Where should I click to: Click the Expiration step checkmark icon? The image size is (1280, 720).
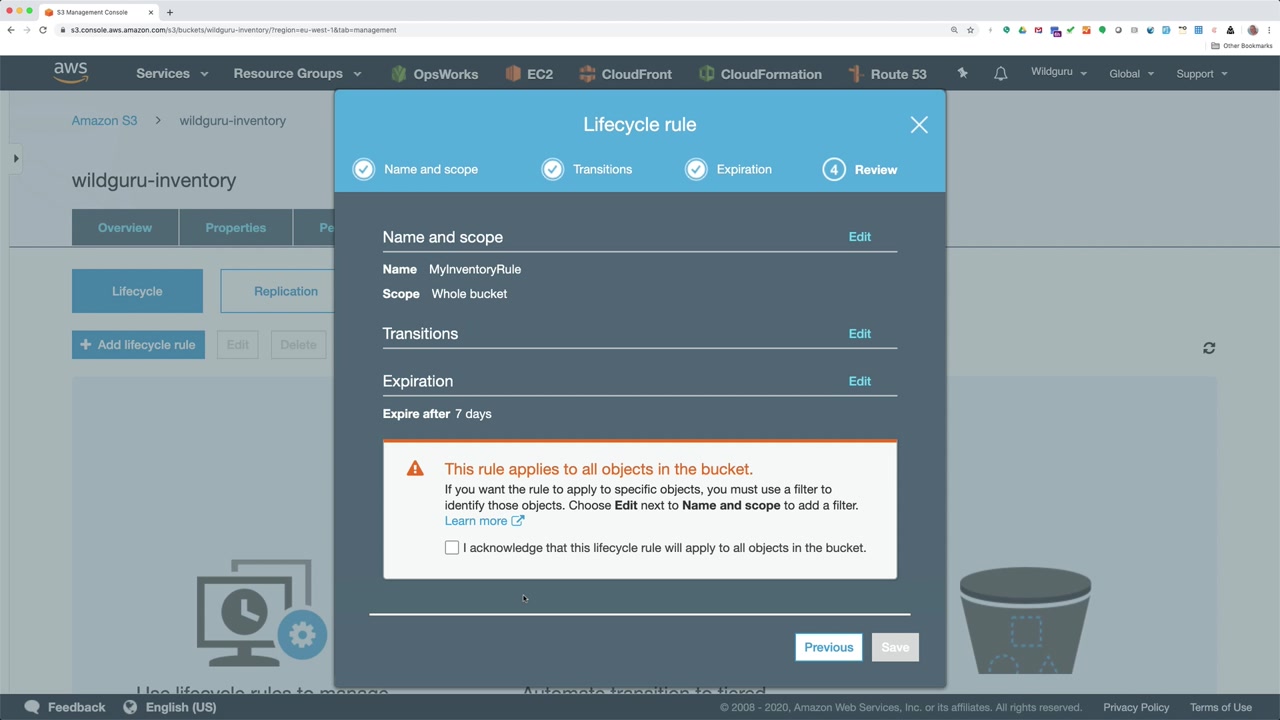pos(696,169)
